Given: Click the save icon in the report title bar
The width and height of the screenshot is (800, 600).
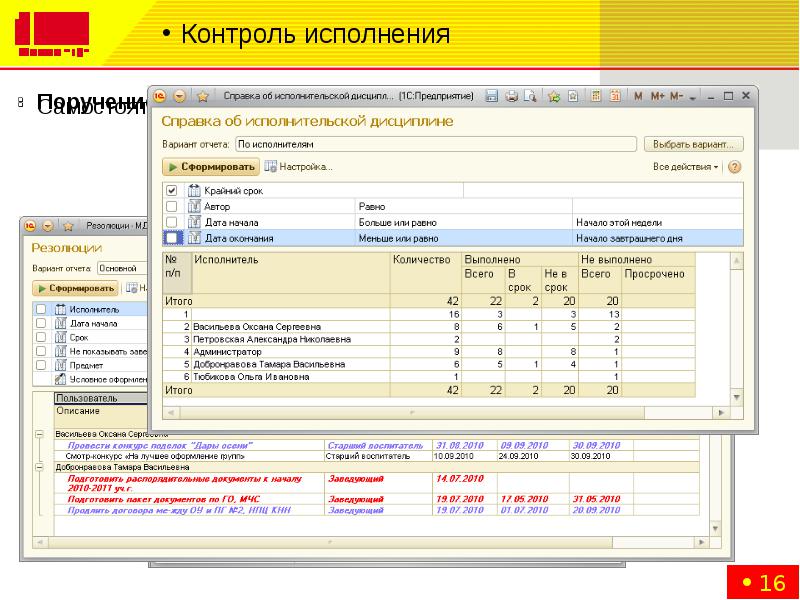Looking at the screenshot, I should 491,96.
